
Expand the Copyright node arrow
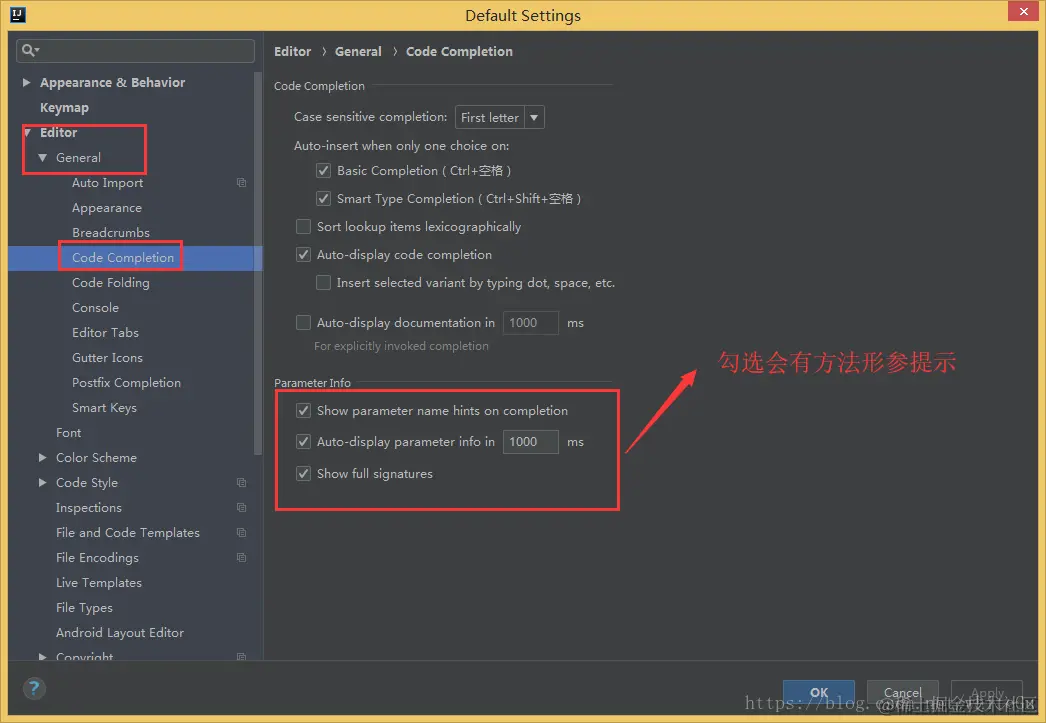coord(43,656)
